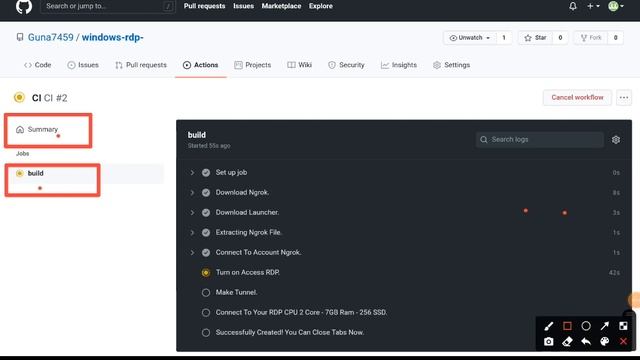Open the Actions tab
The image size is (640, 360).
pos(200,65)
